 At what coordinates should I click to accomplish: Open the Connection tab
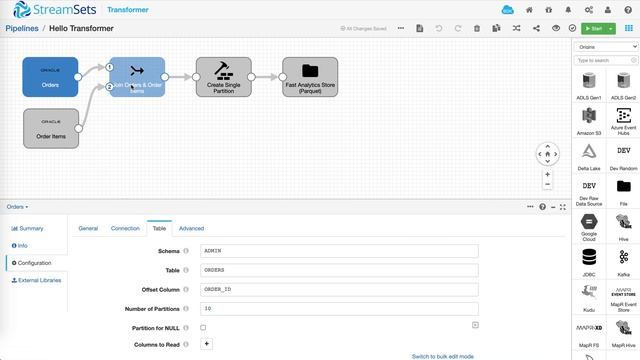point(125,228)
